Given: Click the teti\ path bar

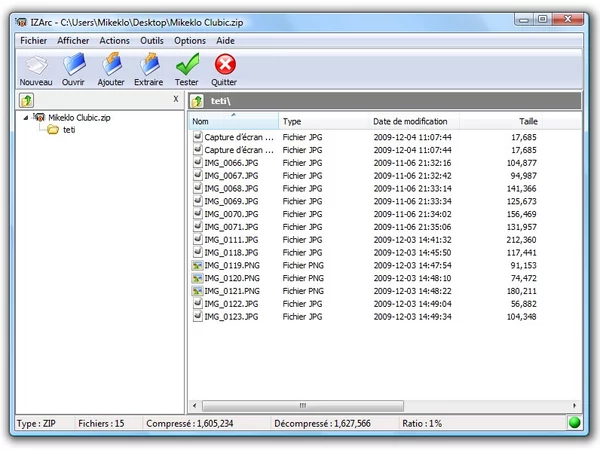Looking at the screenshot, I should 385,101.
